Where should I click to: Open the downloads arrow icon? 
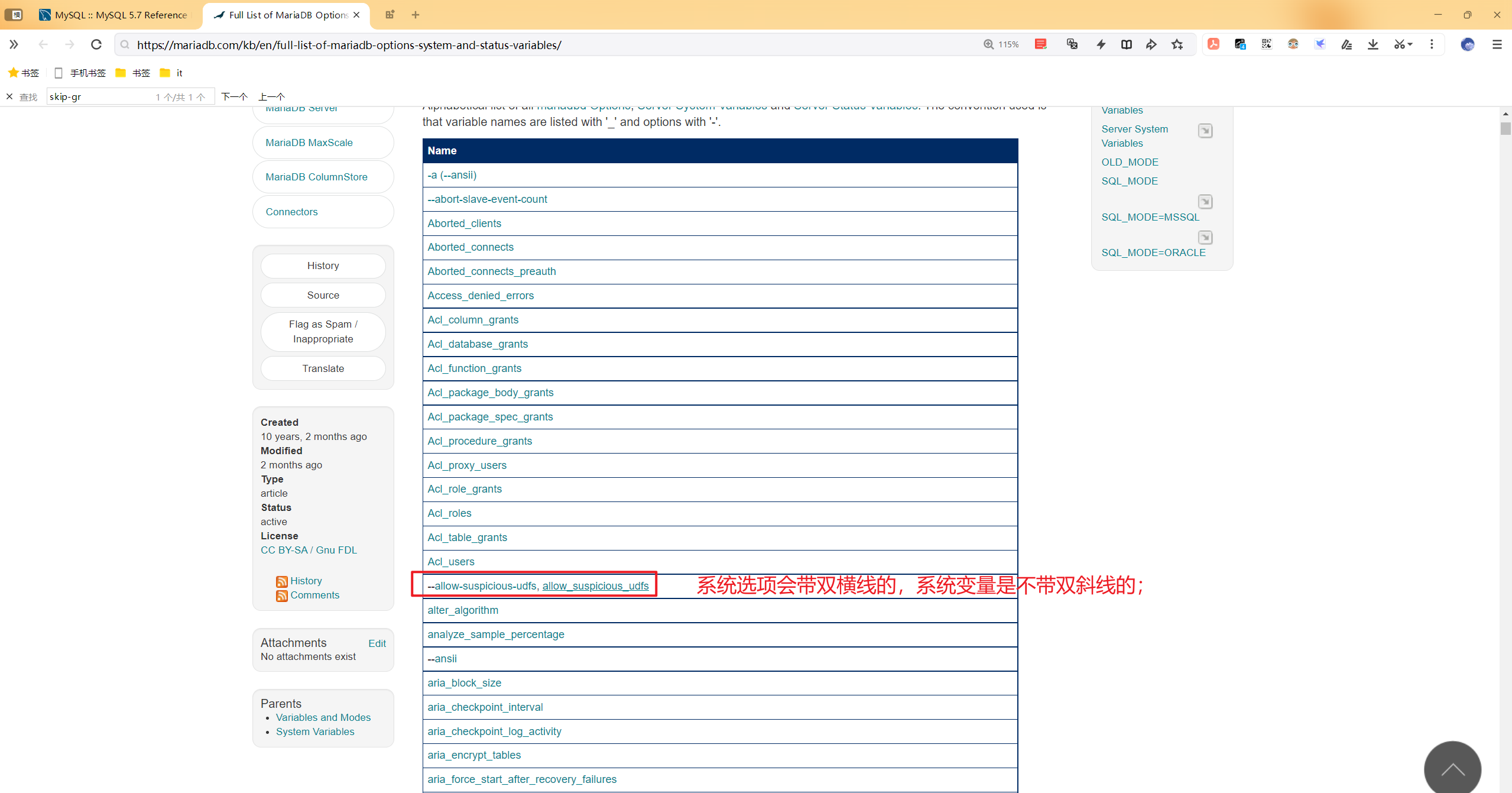coord(1373,44)
